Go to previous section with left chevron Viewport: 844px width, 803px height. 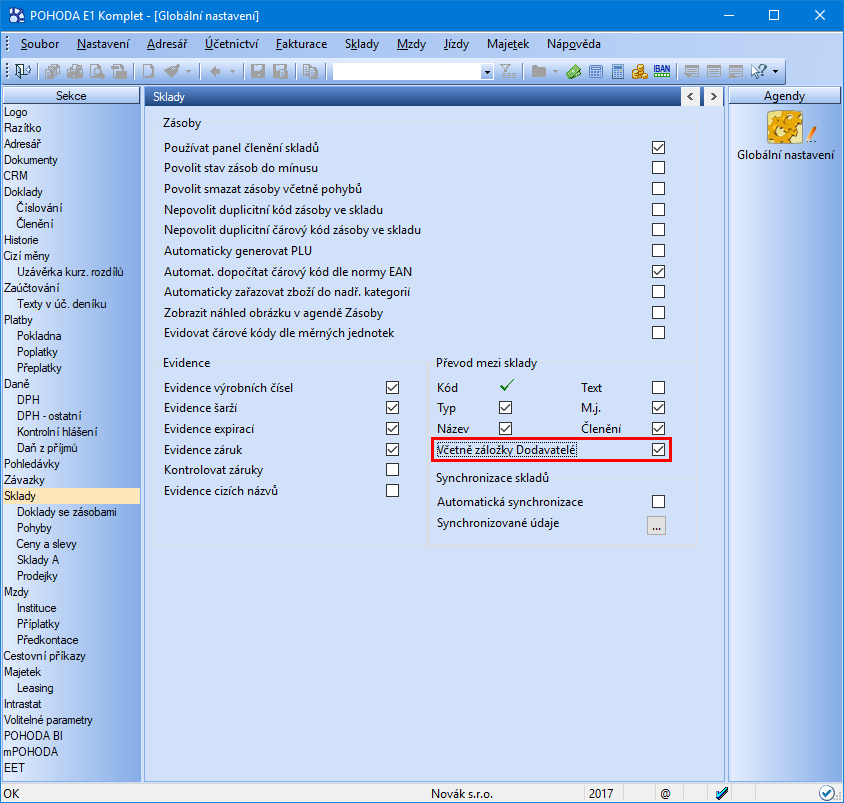[x=690, y=97]
